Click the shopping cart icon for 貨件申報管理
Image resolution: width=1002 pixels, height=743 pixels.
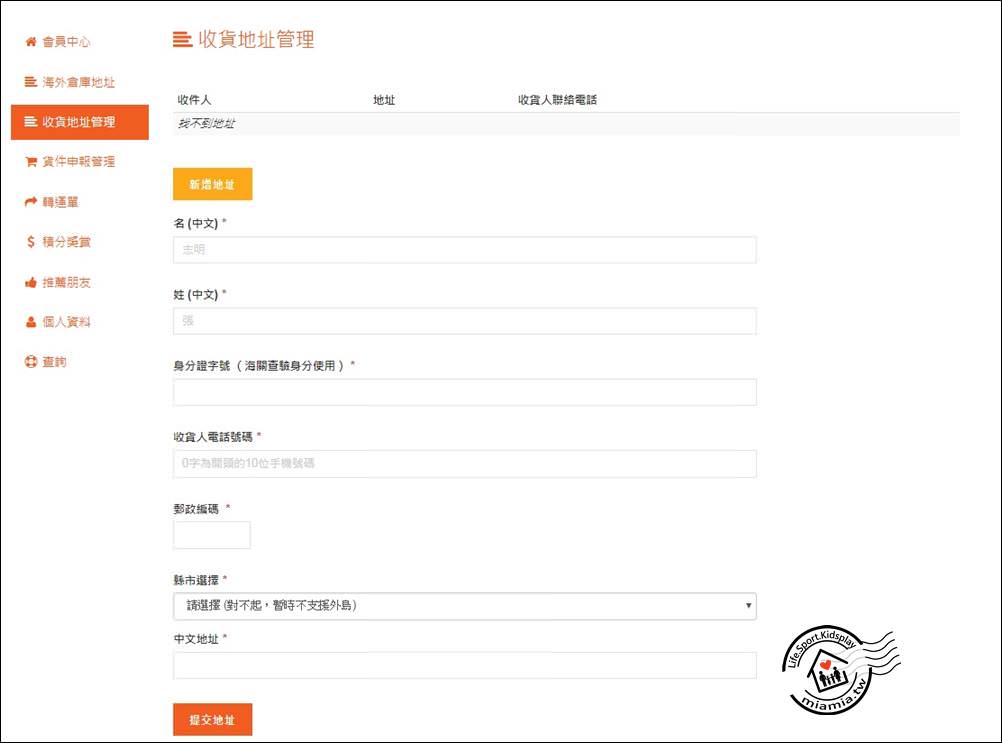point(31,162)
